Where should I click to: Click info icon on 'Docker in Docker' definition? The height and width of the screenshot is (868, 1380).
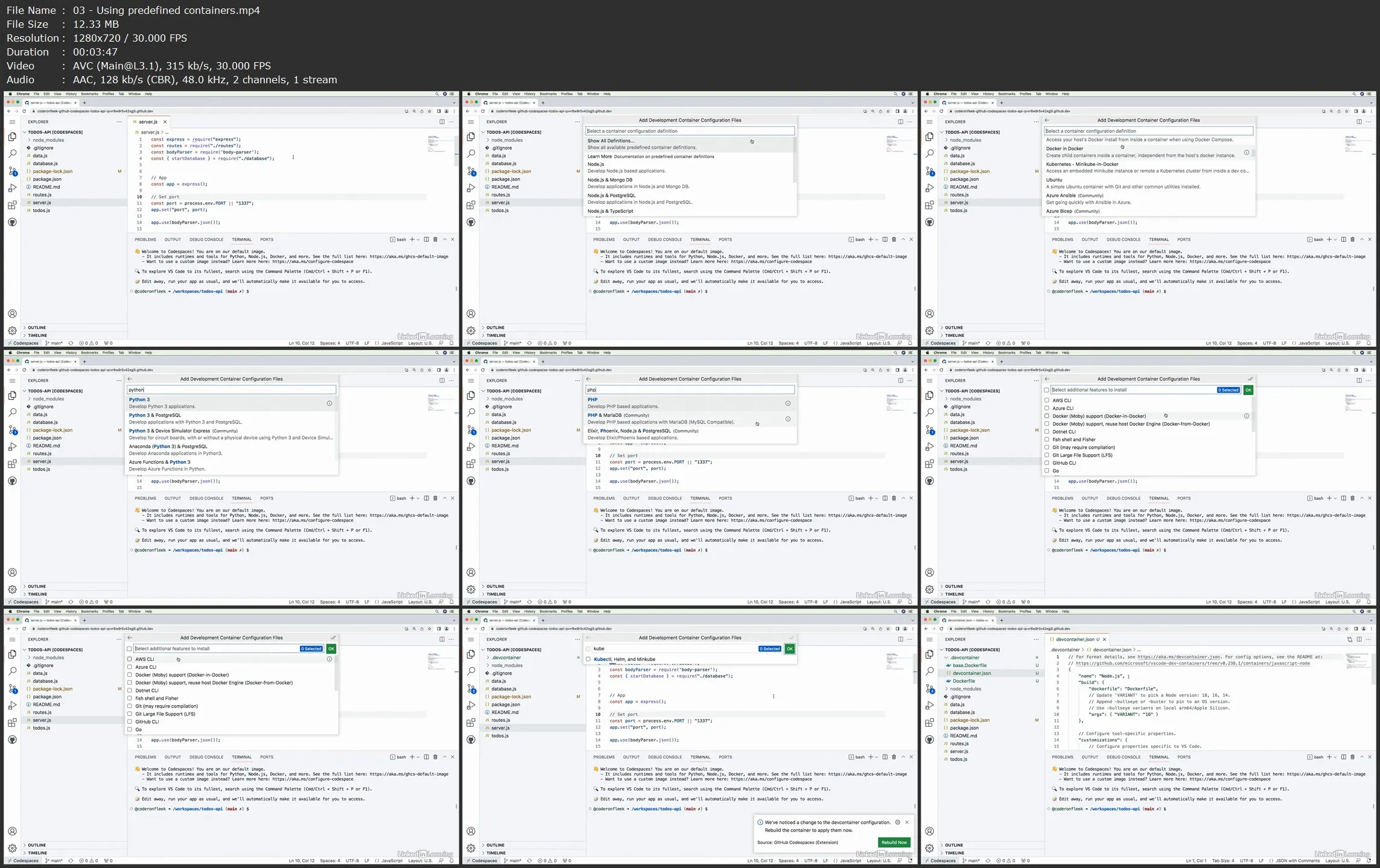(1247, 152)
